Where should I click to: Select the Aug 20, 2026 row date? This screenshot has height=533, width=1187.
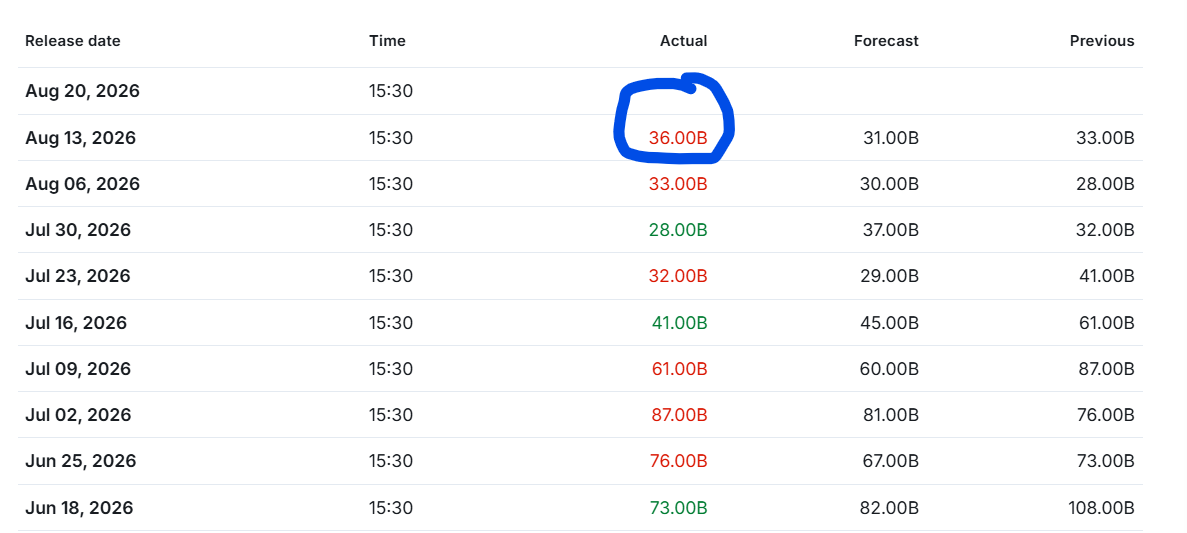(x=83, y=92)
